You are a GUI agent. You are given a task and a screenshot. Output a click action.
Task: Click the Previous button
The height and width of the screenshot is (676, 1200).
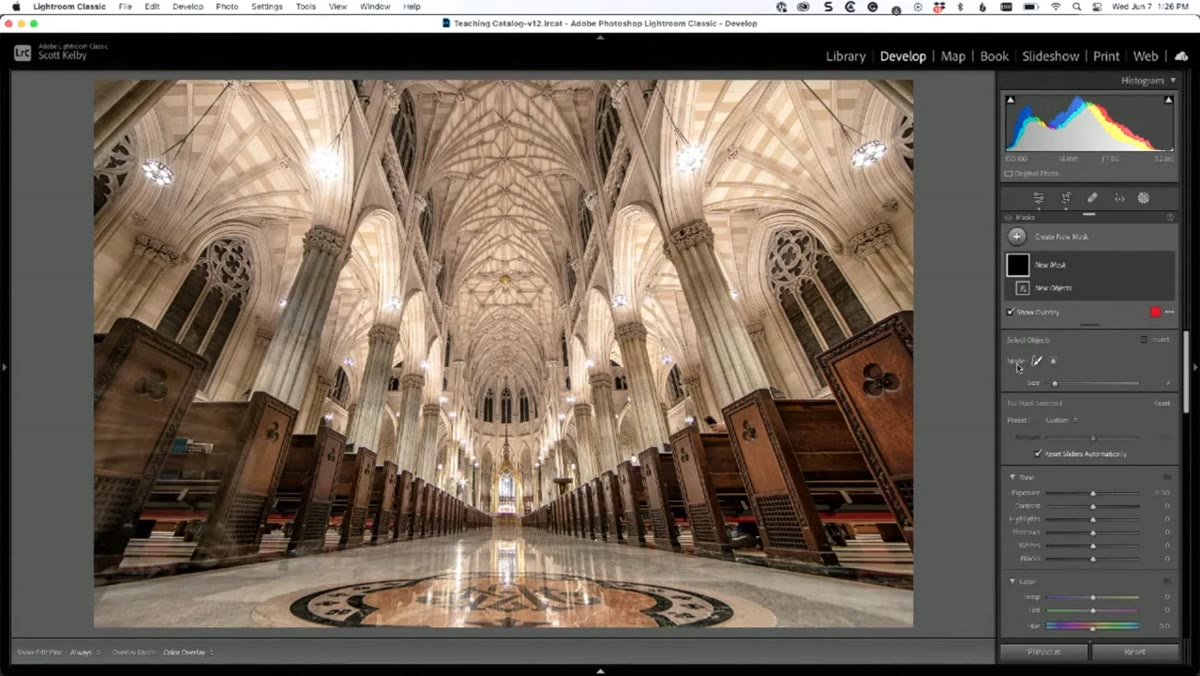point(1044,652)
